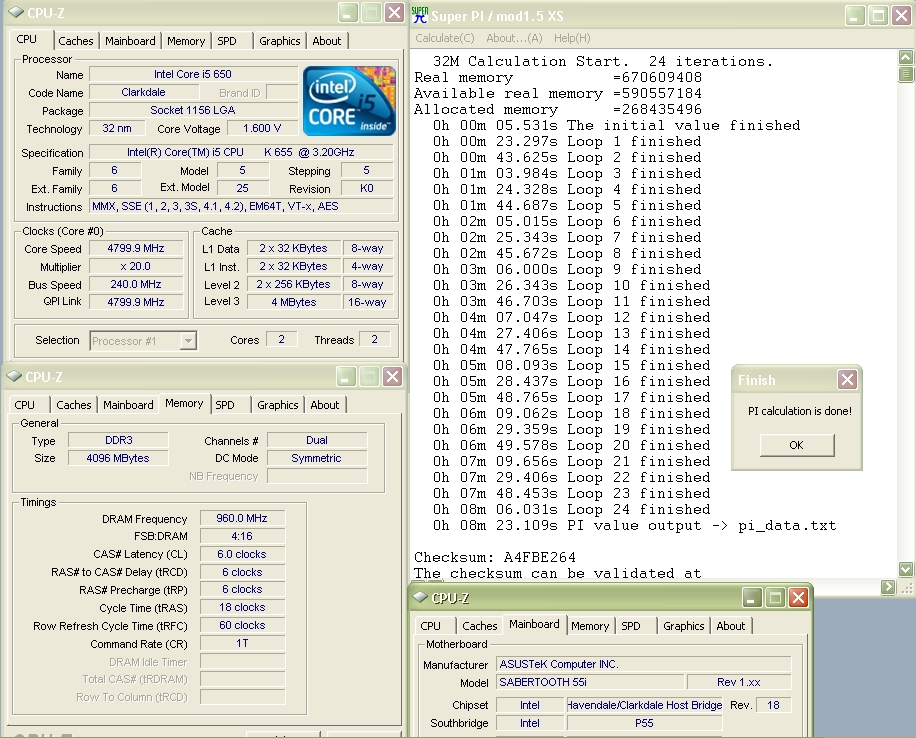The width and height of the screenshot is (916, 738).
Task: Open SPD tab in the mainboard CPU-Z window
Action: click(x=631, y=626)
